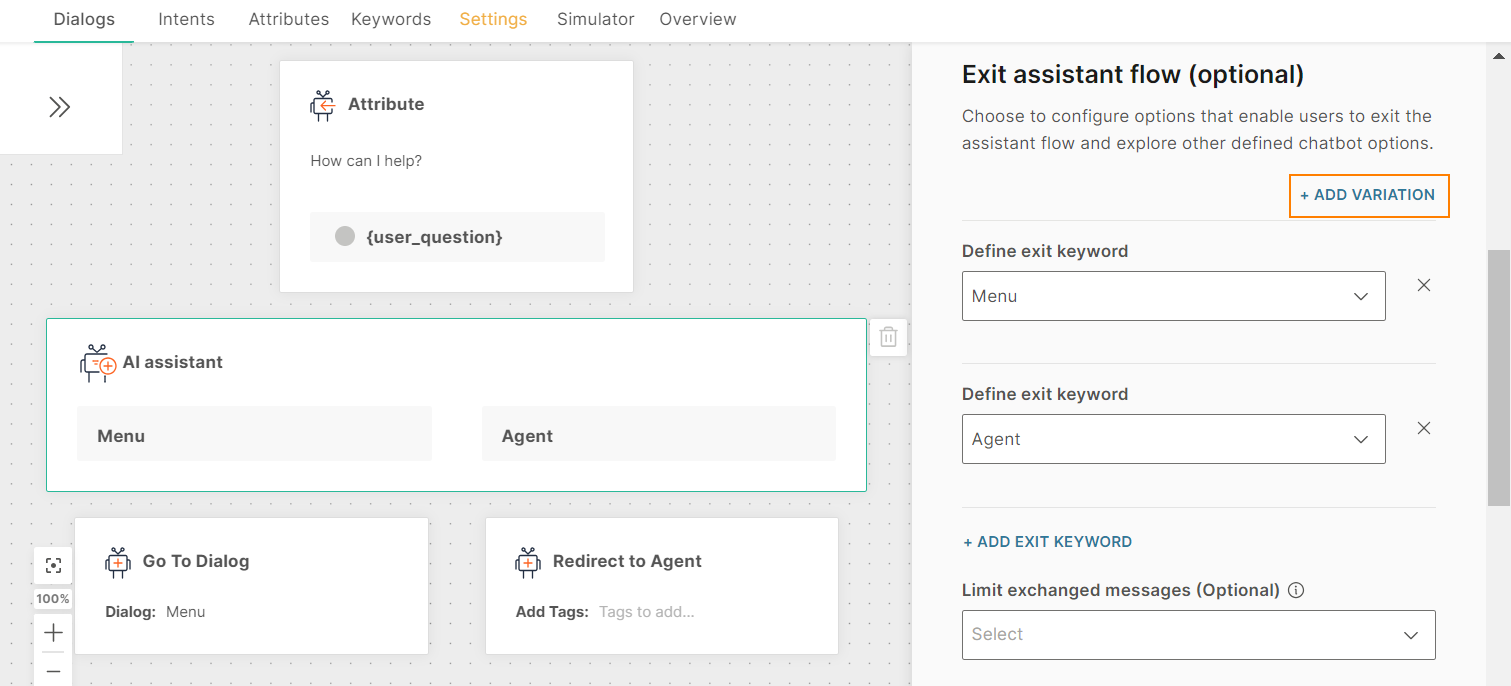
Task: Open the Simulator tab
Action: click(595, 19)
